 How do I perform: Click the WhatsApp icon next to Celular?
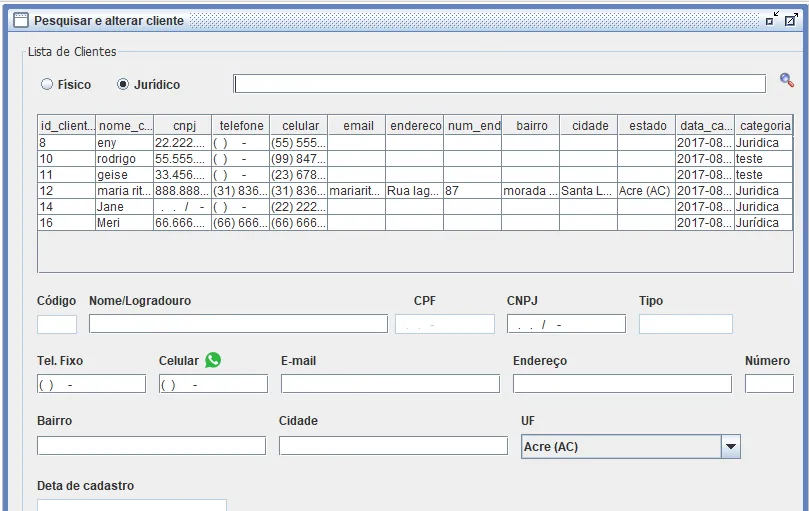(213, 360)
